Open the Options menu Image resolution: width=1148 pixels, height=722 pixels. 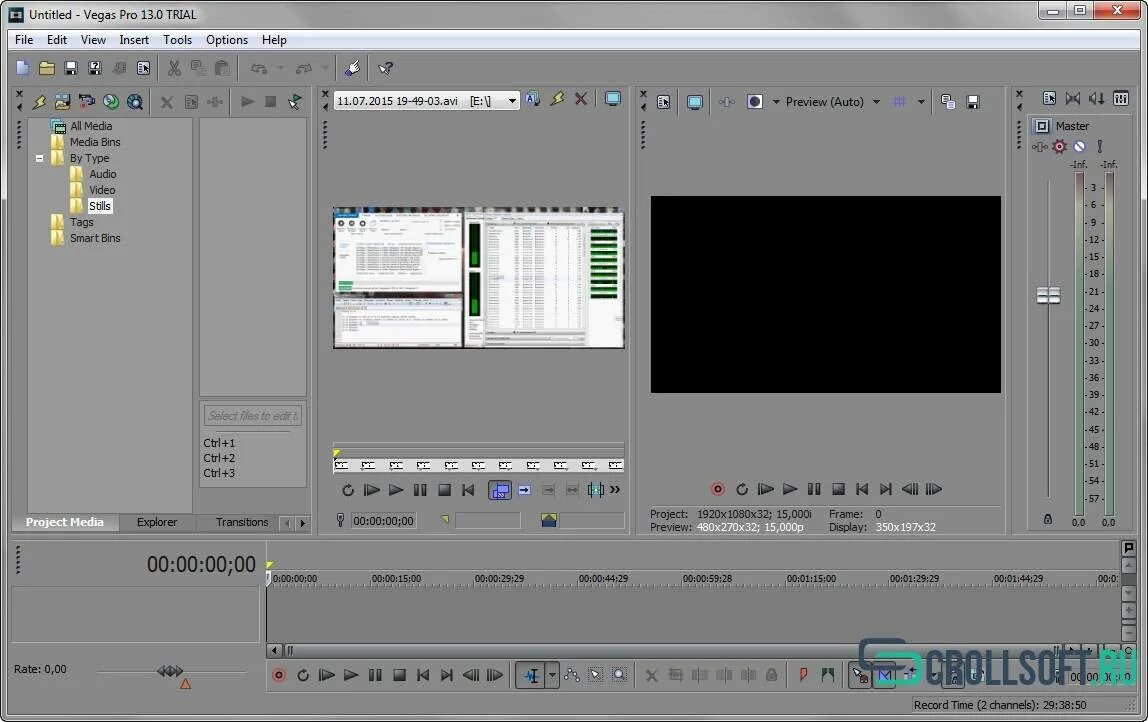[227, 40]
